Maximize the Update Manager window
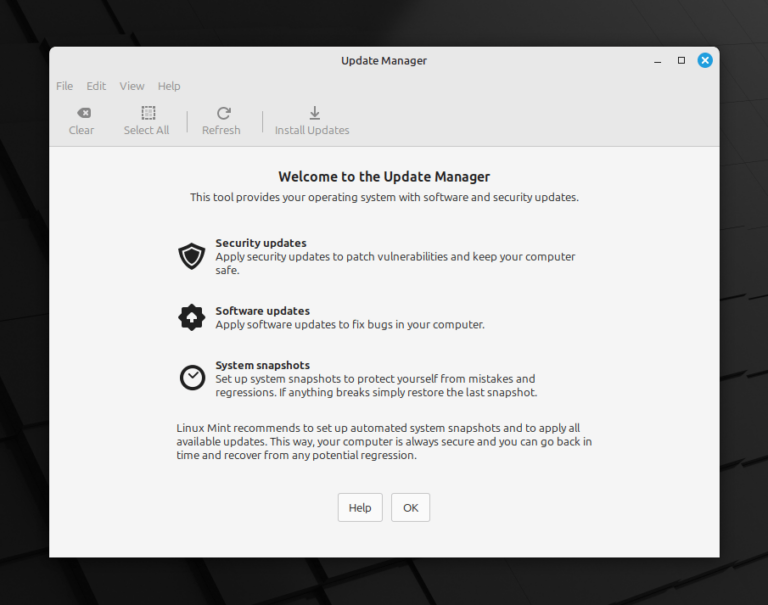The image size is (768, 605). tap(681, 60)
